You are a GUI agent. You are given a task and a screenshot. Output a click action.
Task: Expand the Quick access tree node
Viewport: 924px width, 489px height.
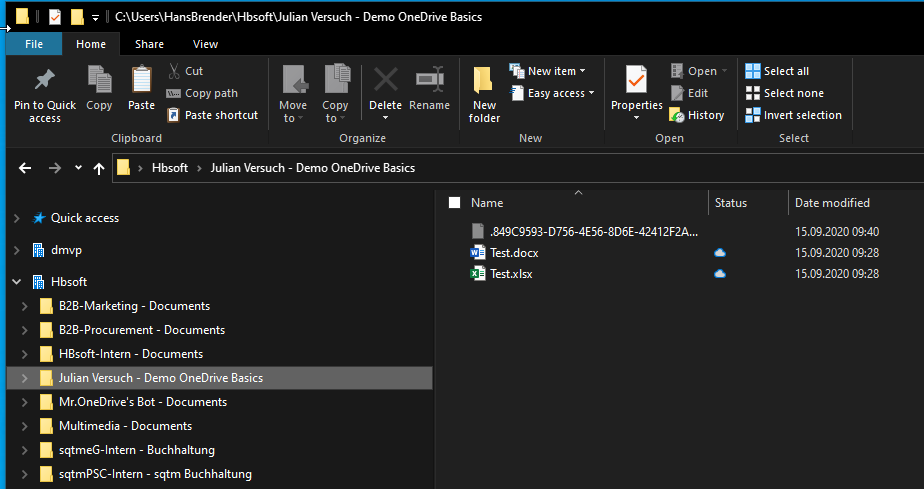tap(16, 218)
